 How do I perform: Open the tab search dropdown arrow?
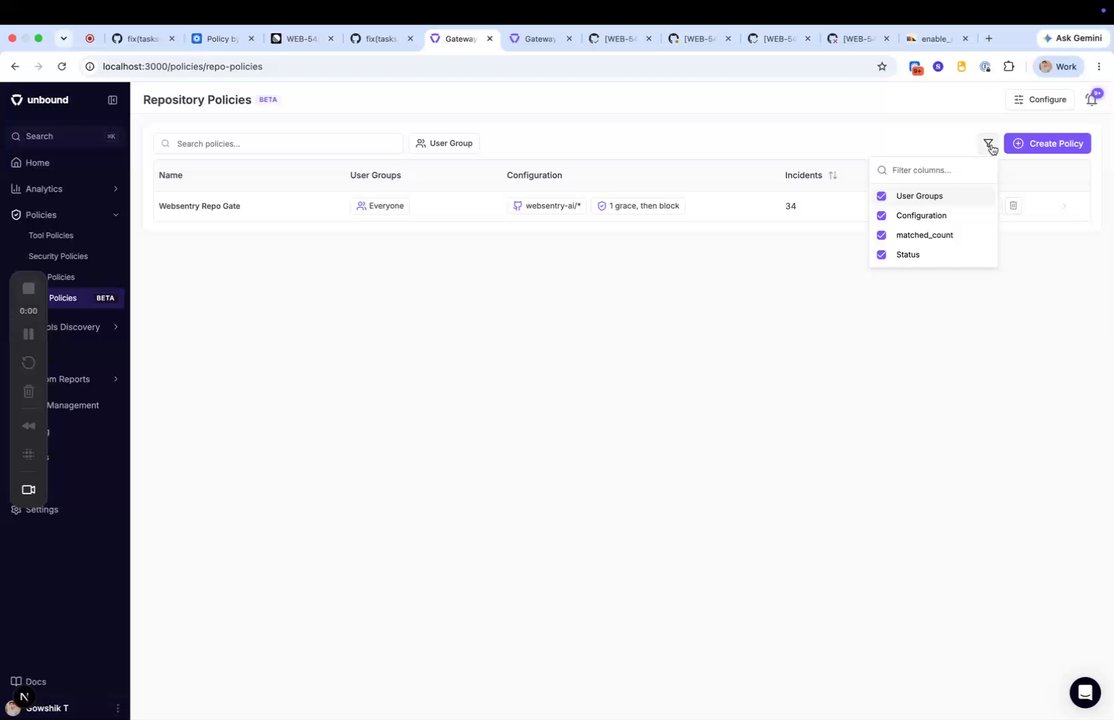point(63,38)
